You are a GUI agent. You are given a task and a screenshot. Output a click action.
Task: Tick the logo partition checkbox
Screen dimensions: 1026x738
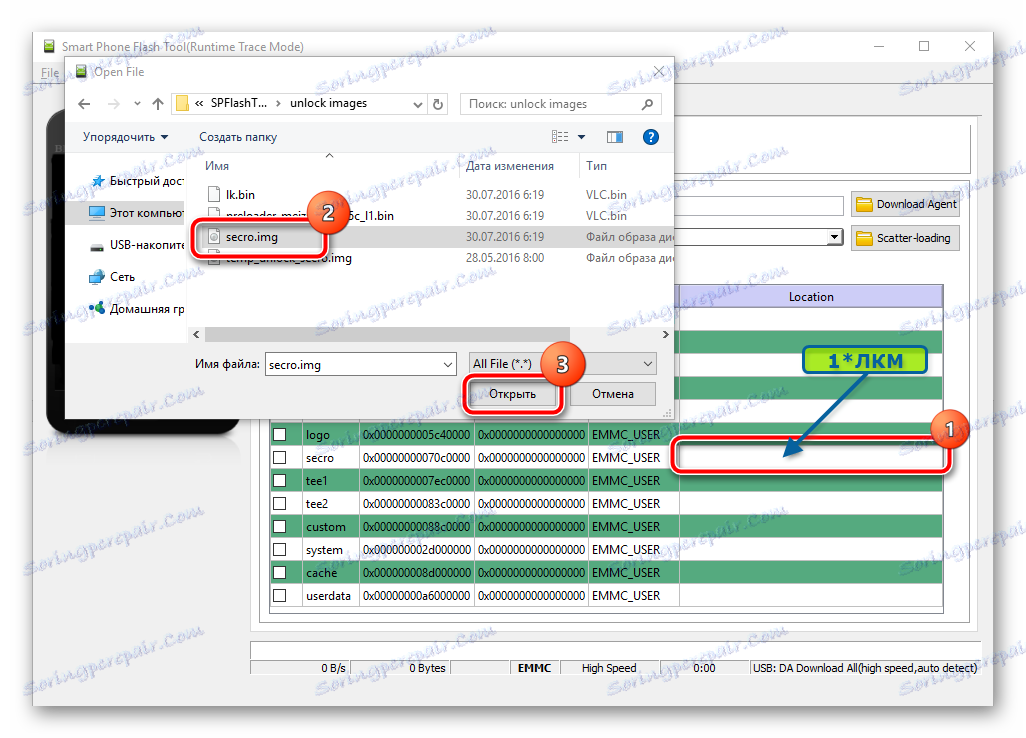pos(279,434)
